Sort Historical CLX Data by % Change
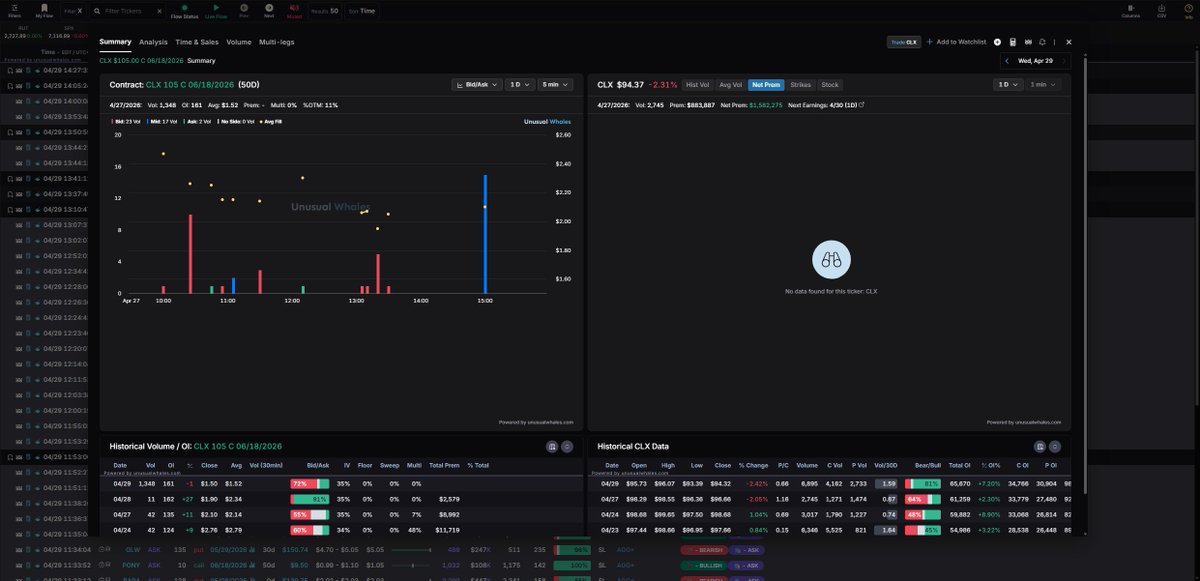This screenshot has width=1200, height=581. 755,465
